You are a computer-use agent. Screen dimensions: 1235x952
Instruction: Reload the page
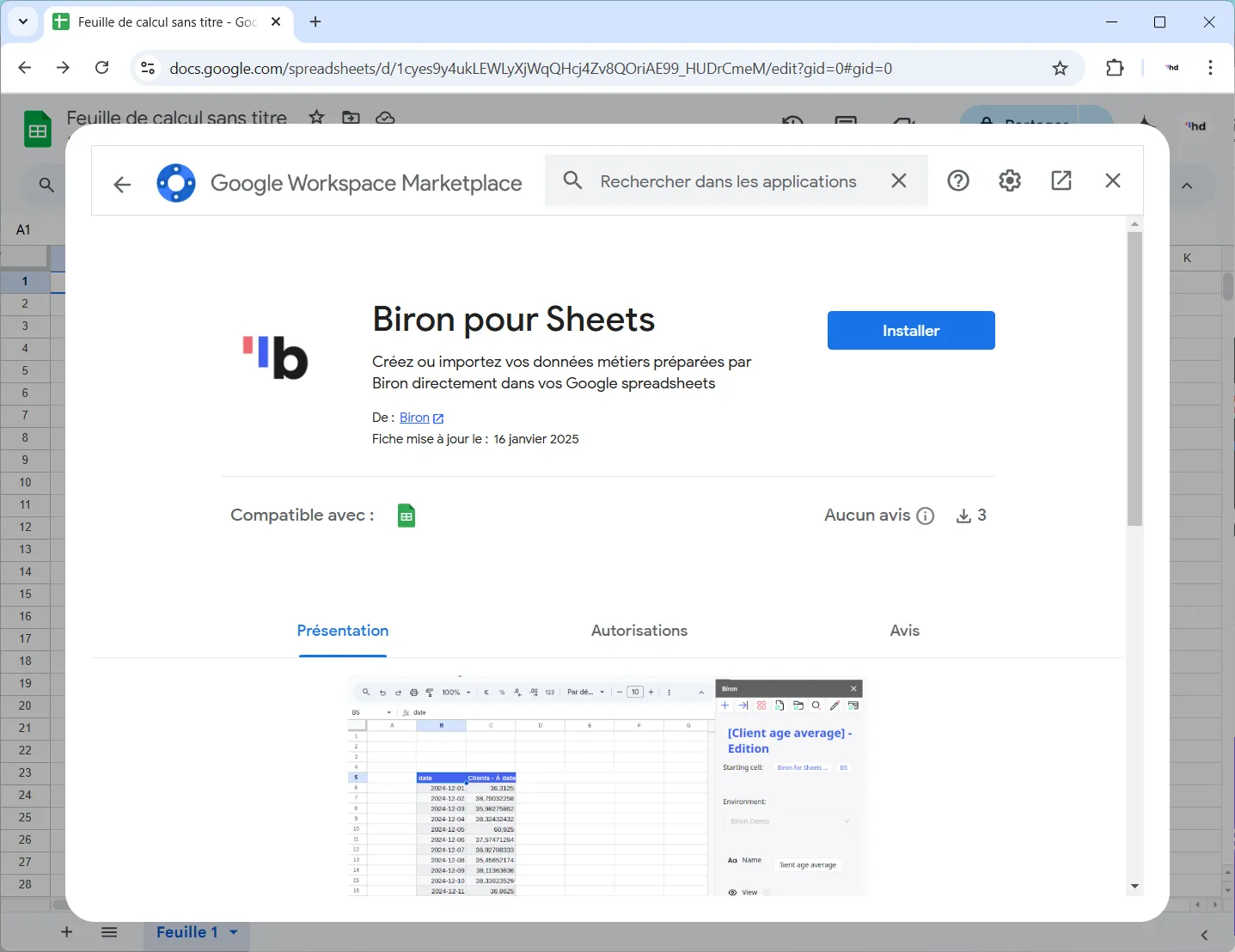point(101,68)
